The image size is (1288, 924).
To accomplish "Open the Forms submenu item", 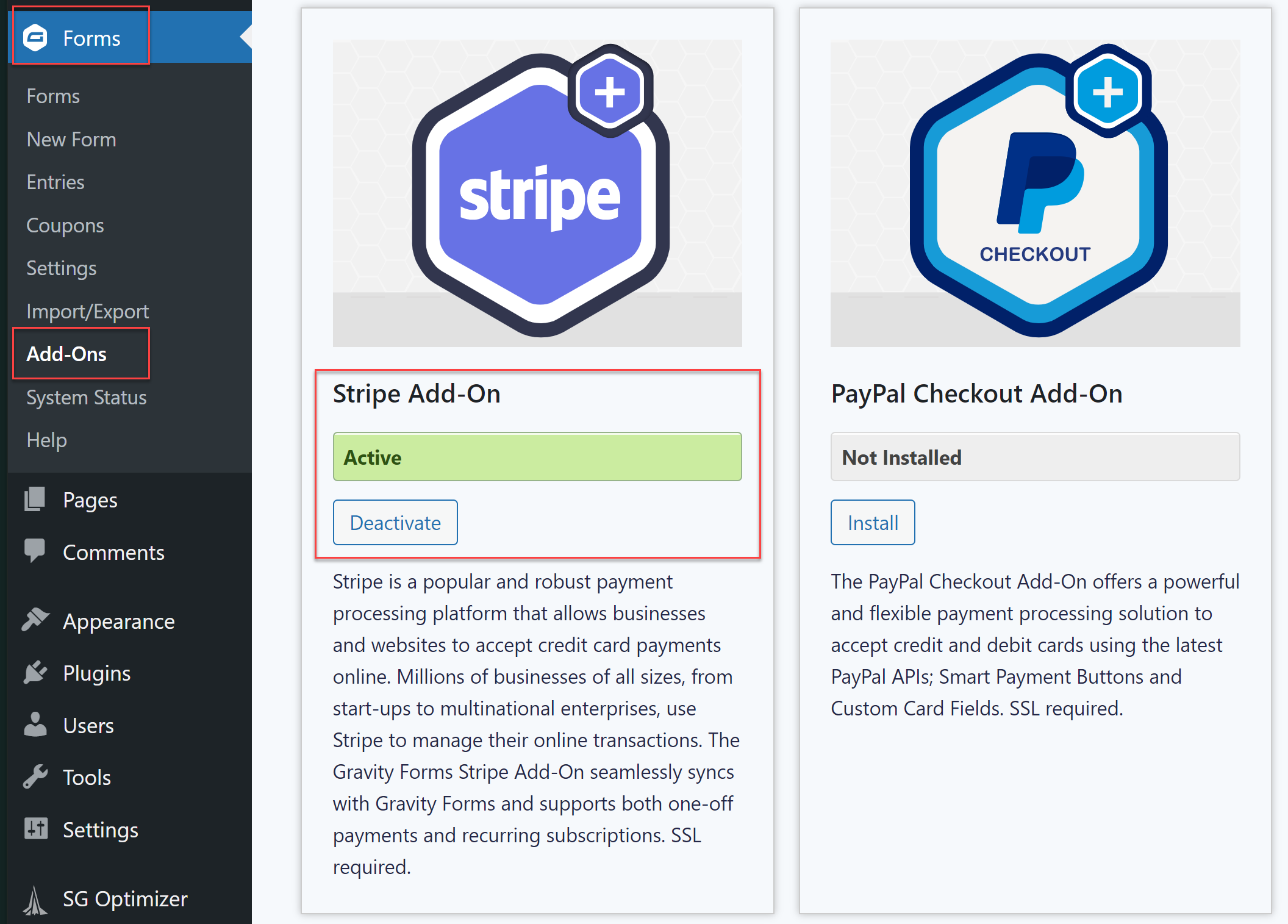I will 53,96.
